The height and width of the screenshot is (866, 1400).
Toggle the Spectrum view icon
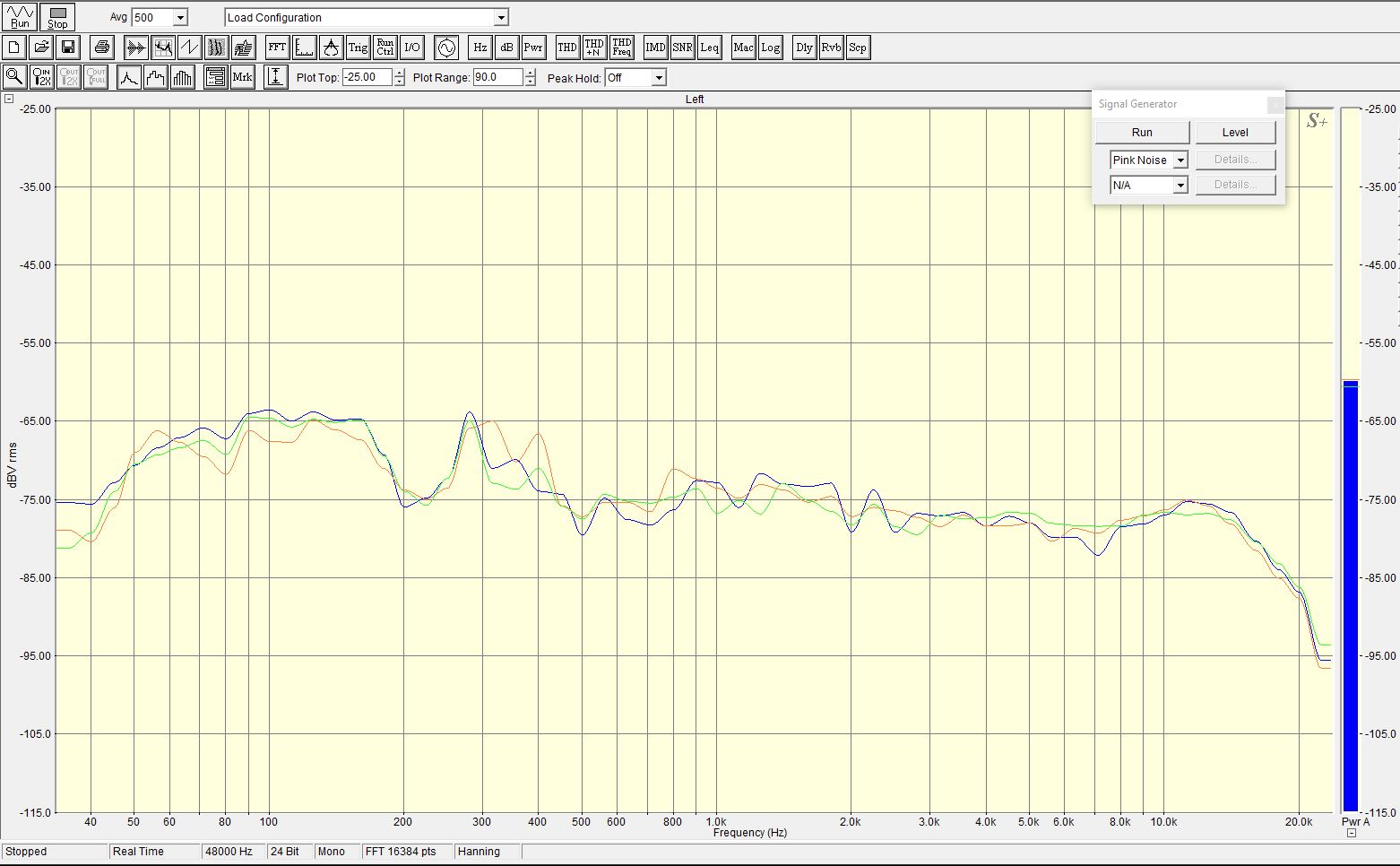pos(163,48)
